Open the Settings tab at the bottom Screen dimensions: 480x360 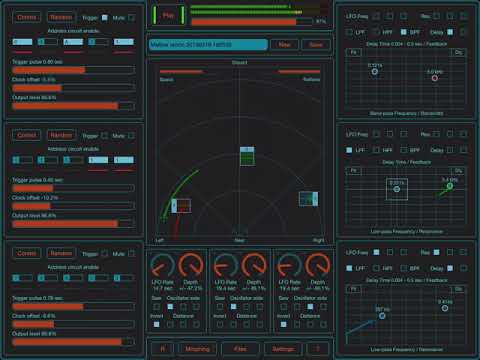click(283, 349)
